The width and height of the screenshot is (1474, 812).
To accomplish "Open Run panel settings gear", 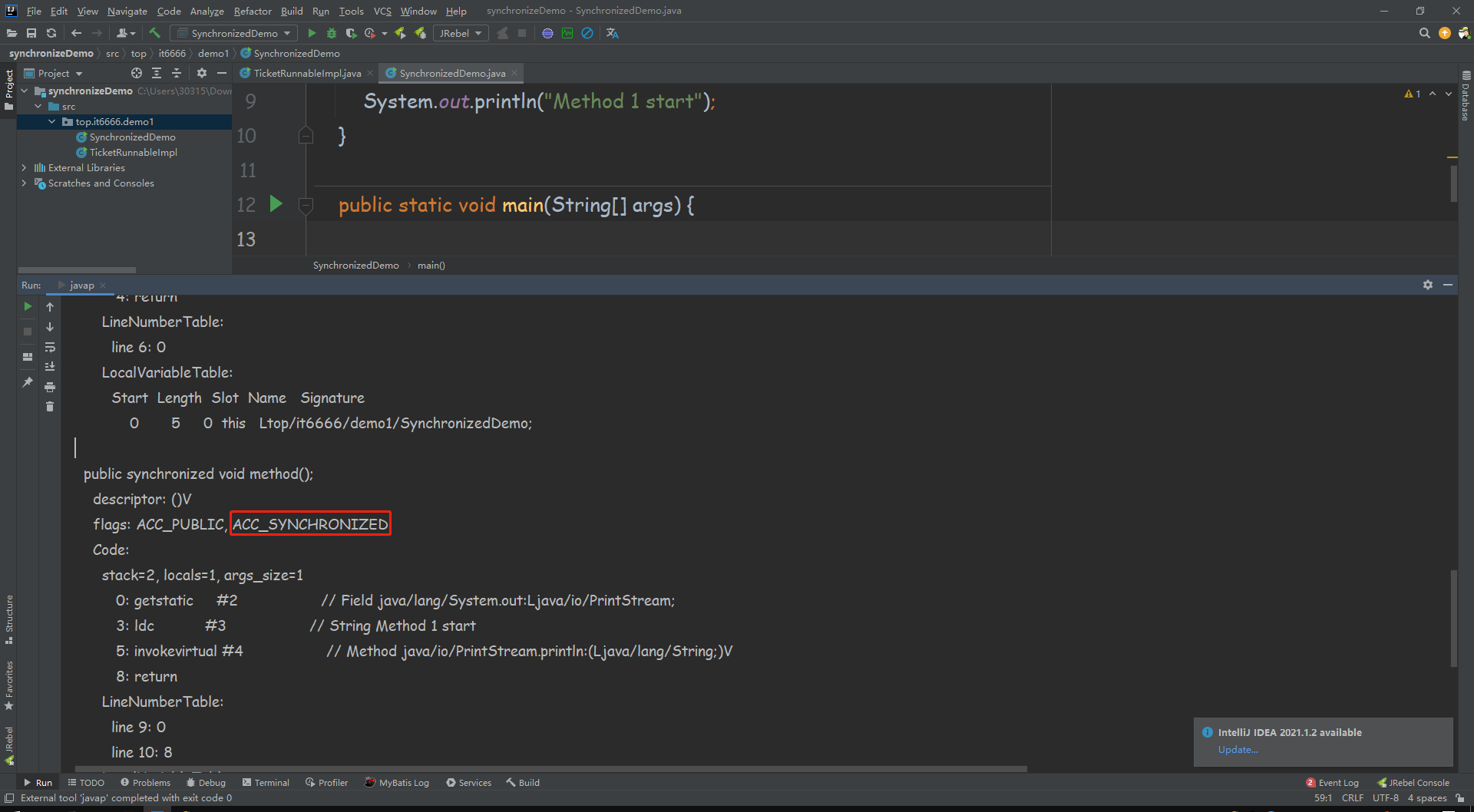I will (x=1428, y=285).
